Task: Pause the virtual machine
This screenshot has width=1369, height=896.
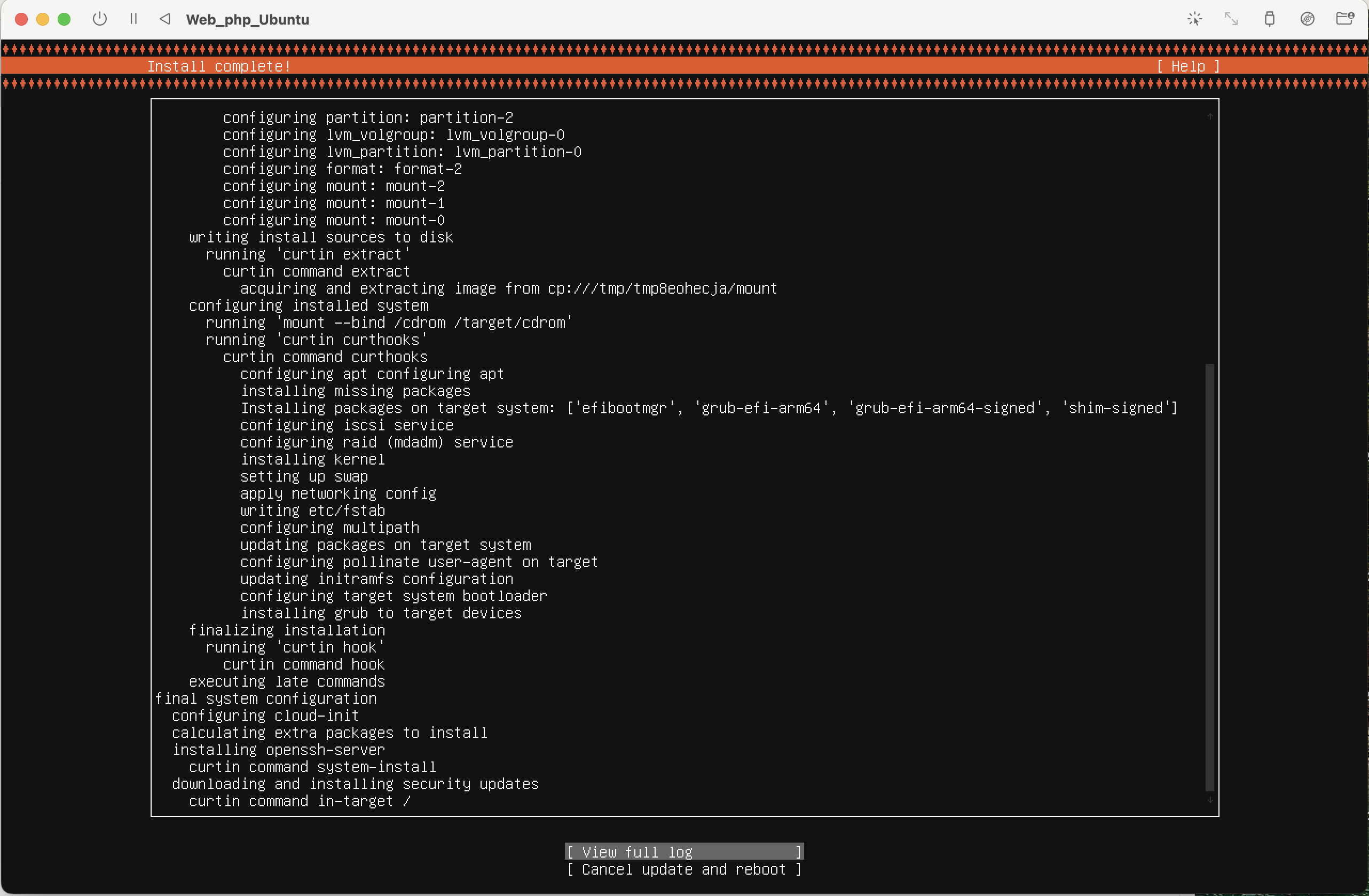Action: click(x=133, y=19)
